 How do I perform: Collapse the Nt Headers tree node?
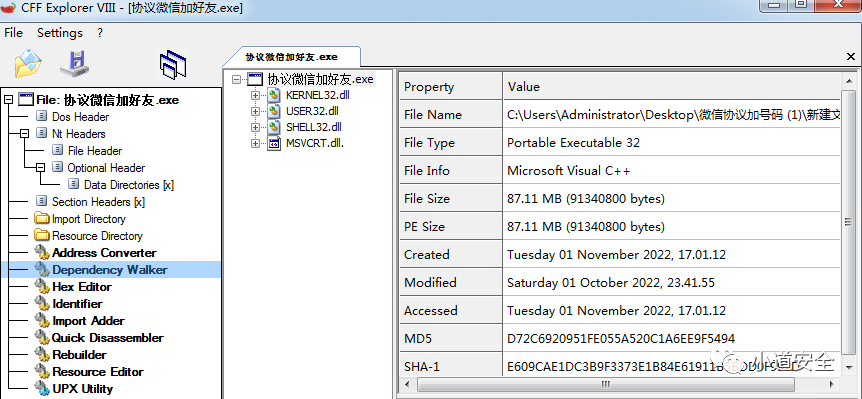pyautogui.click(x=25, y=134)
